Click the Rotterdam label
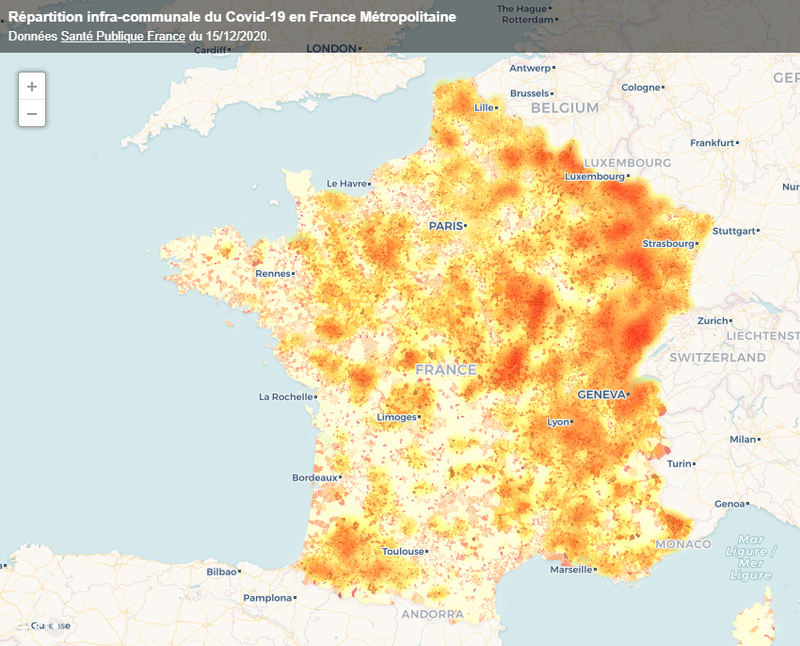The width and height of the screenshot is (800, 646). pyautogui.click(x=528, y=19)
